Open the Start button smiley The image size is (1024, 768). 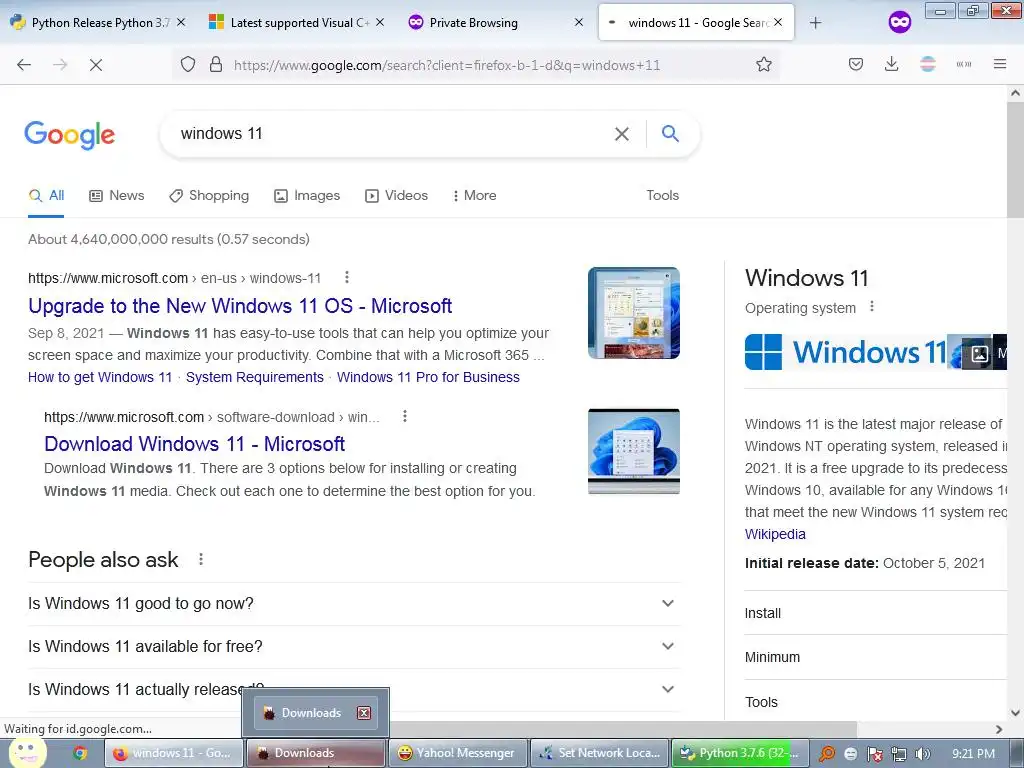tap(27, 752)
